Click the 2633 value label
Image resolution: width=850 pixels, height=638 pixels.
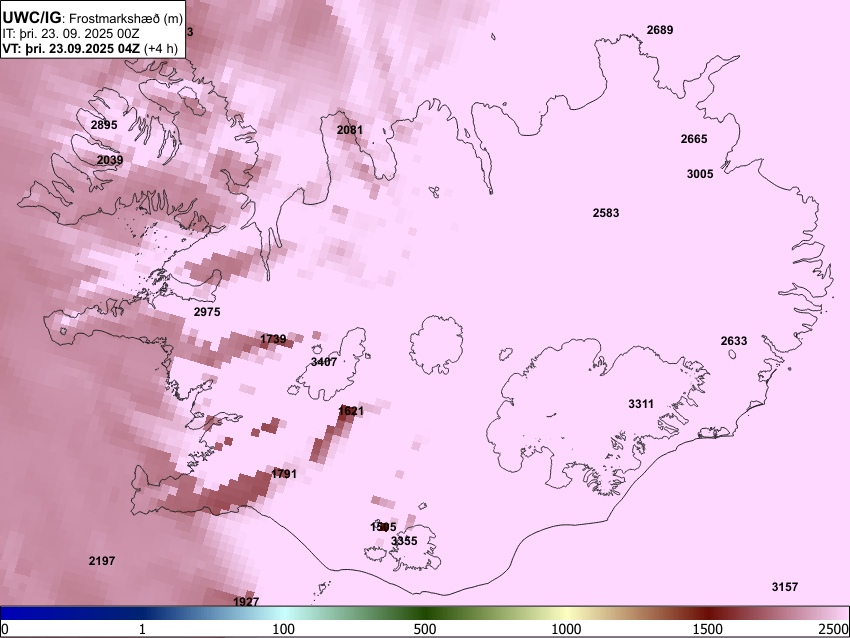733,341
